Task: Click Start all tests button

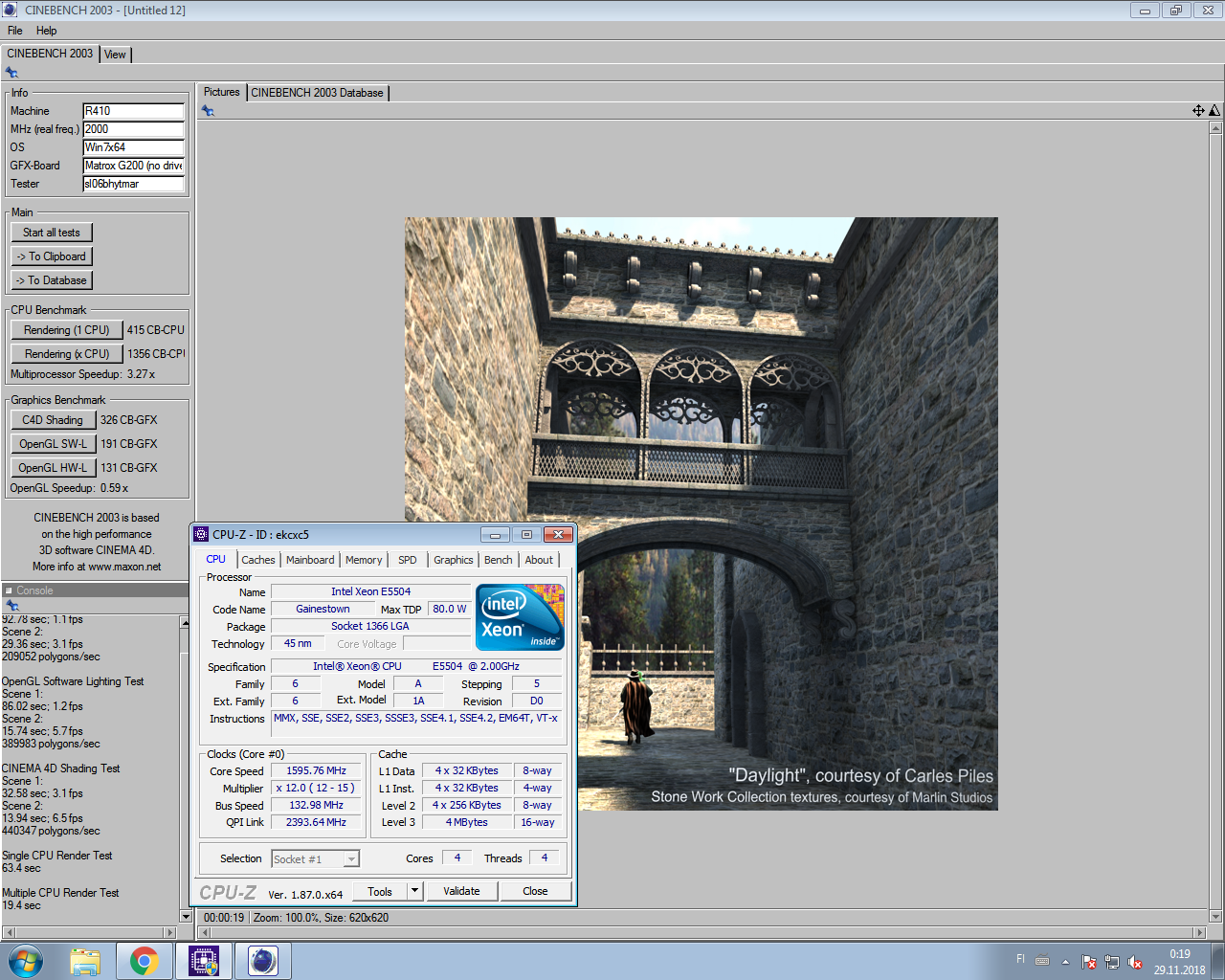Action: (x=52, y=233)
